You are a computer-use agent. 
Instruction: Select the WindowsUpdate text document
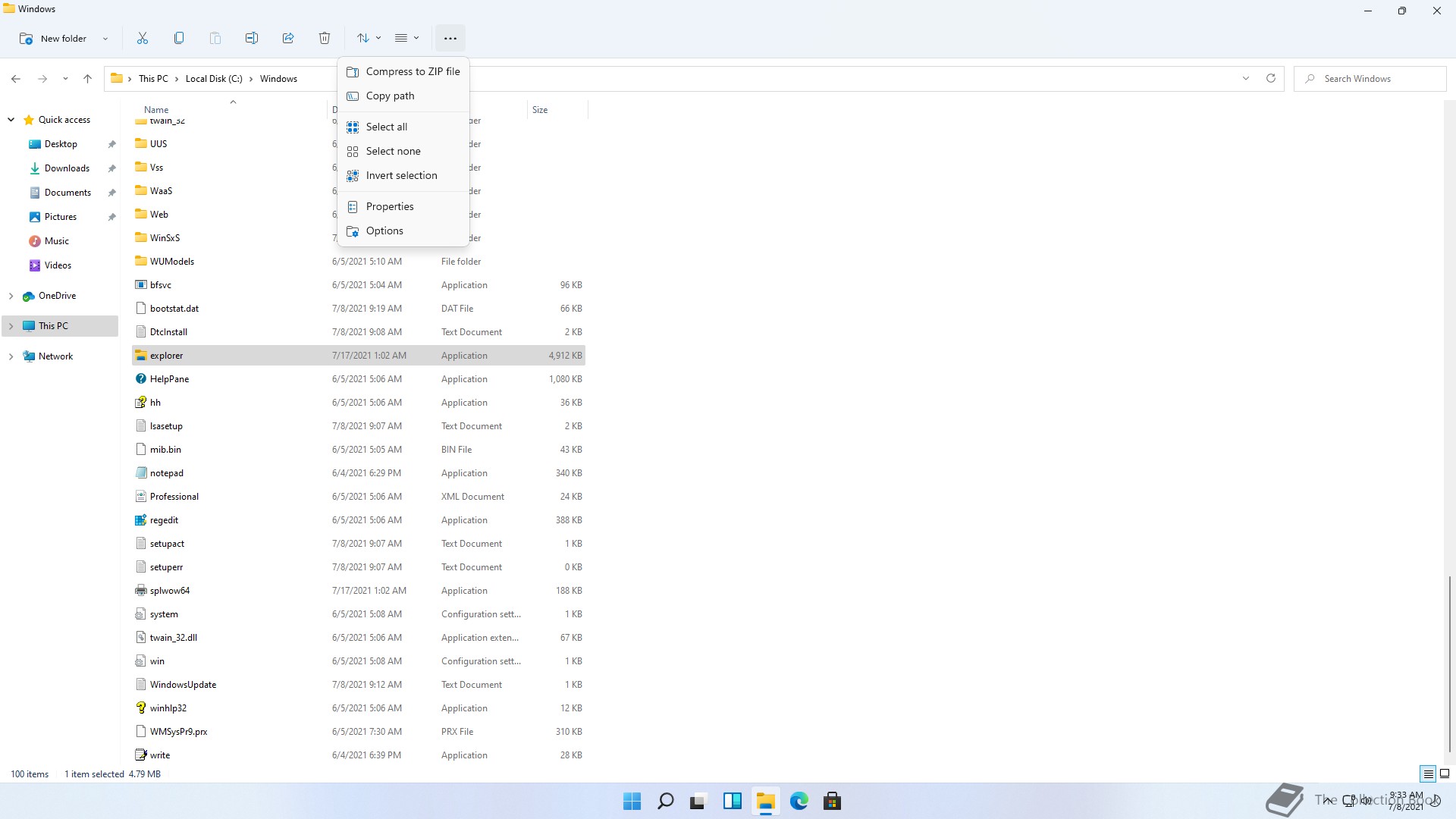point(358,685)
